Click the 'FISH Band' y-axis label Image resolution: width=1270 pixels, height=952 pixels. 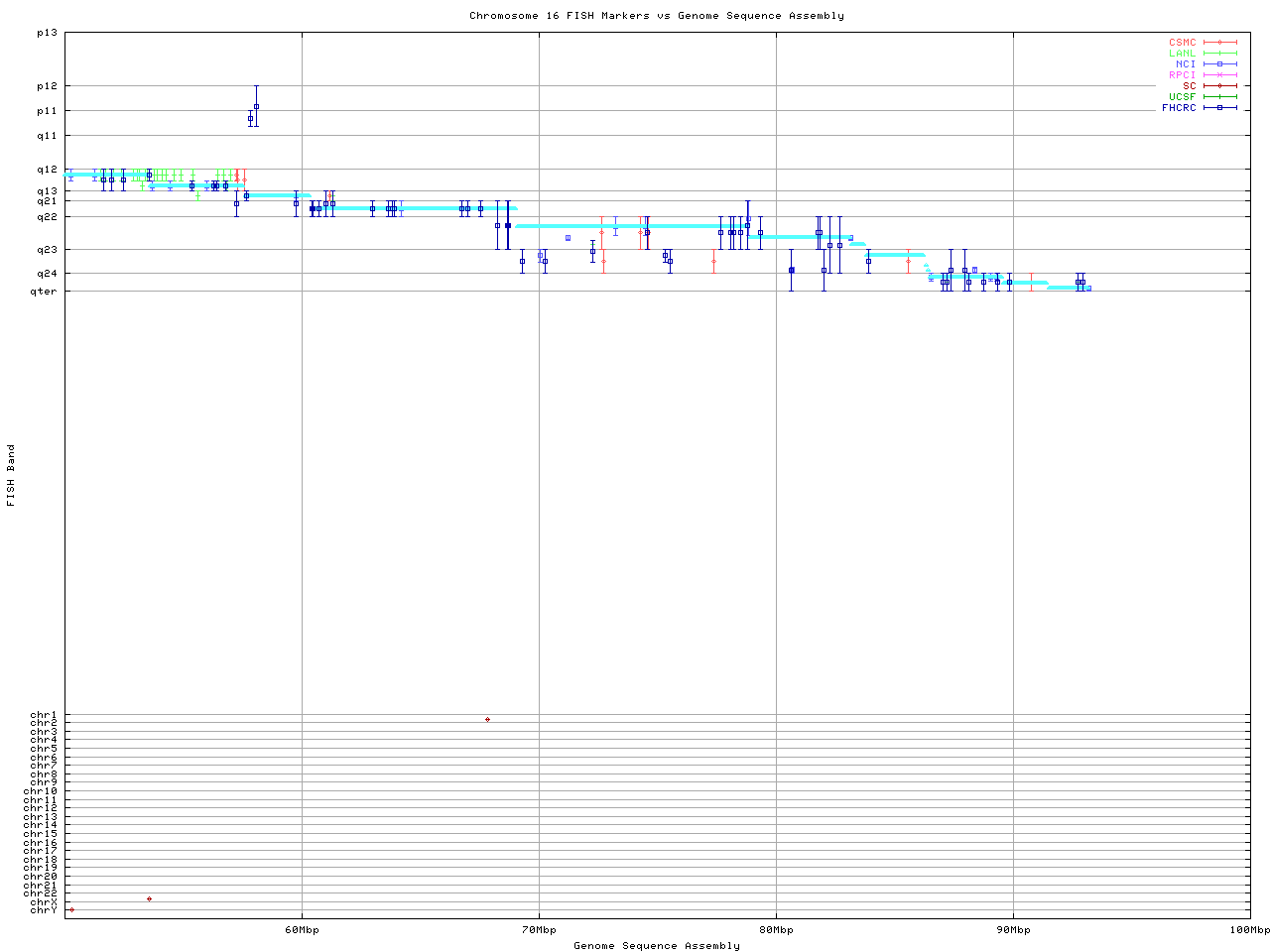(11, 475)
